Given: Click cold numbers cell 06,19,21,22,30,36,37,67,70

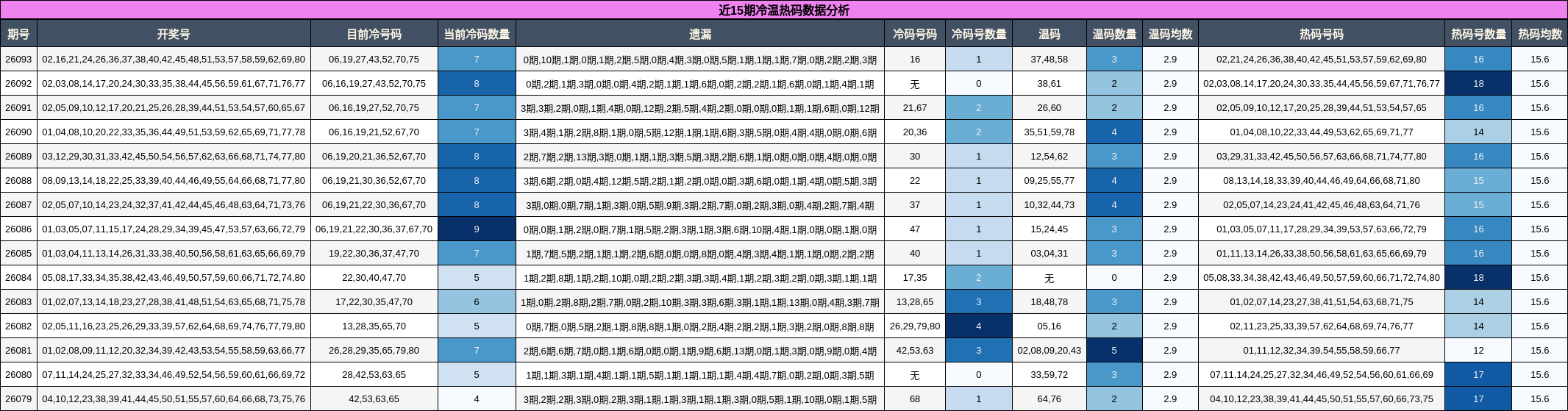Looking at the screenshot, I should [374, 229].
